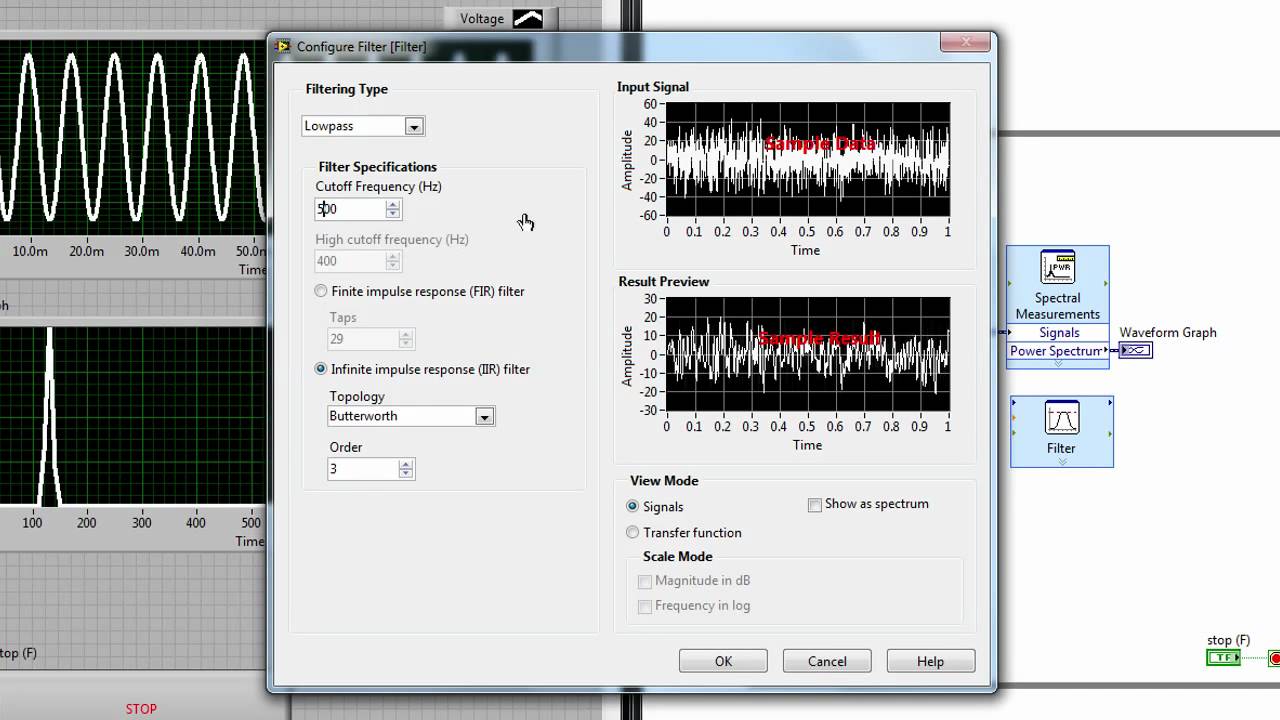Enable the Show as spectrum checkbox
Image resolution: width=1280 pixels, height=720 pixels.
pyautogui.click(x=815, y=505)
